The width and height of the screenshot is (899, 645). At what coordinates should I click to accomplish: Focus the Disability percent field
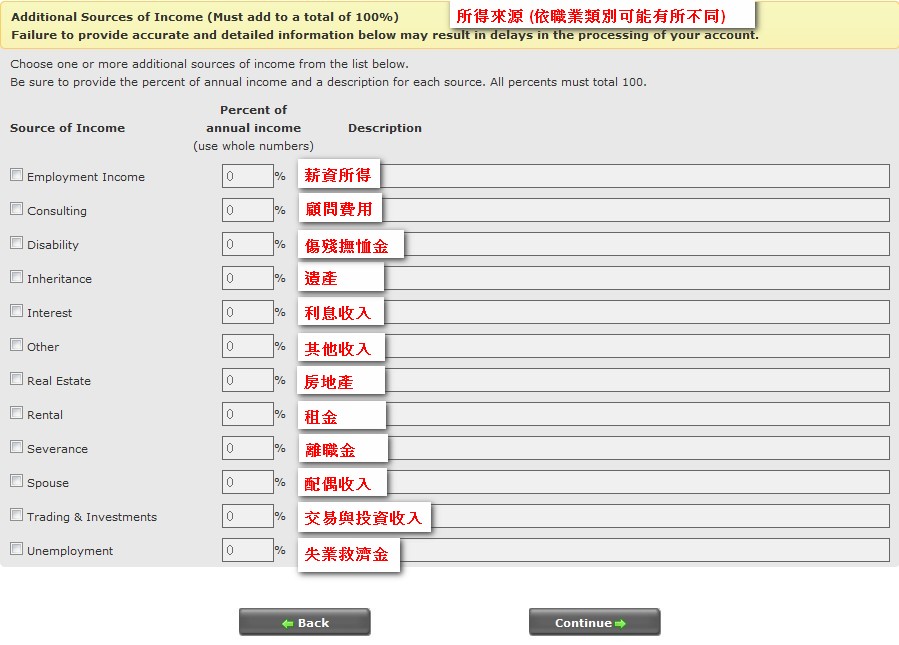pyautogui.click(x=248, y=244)
